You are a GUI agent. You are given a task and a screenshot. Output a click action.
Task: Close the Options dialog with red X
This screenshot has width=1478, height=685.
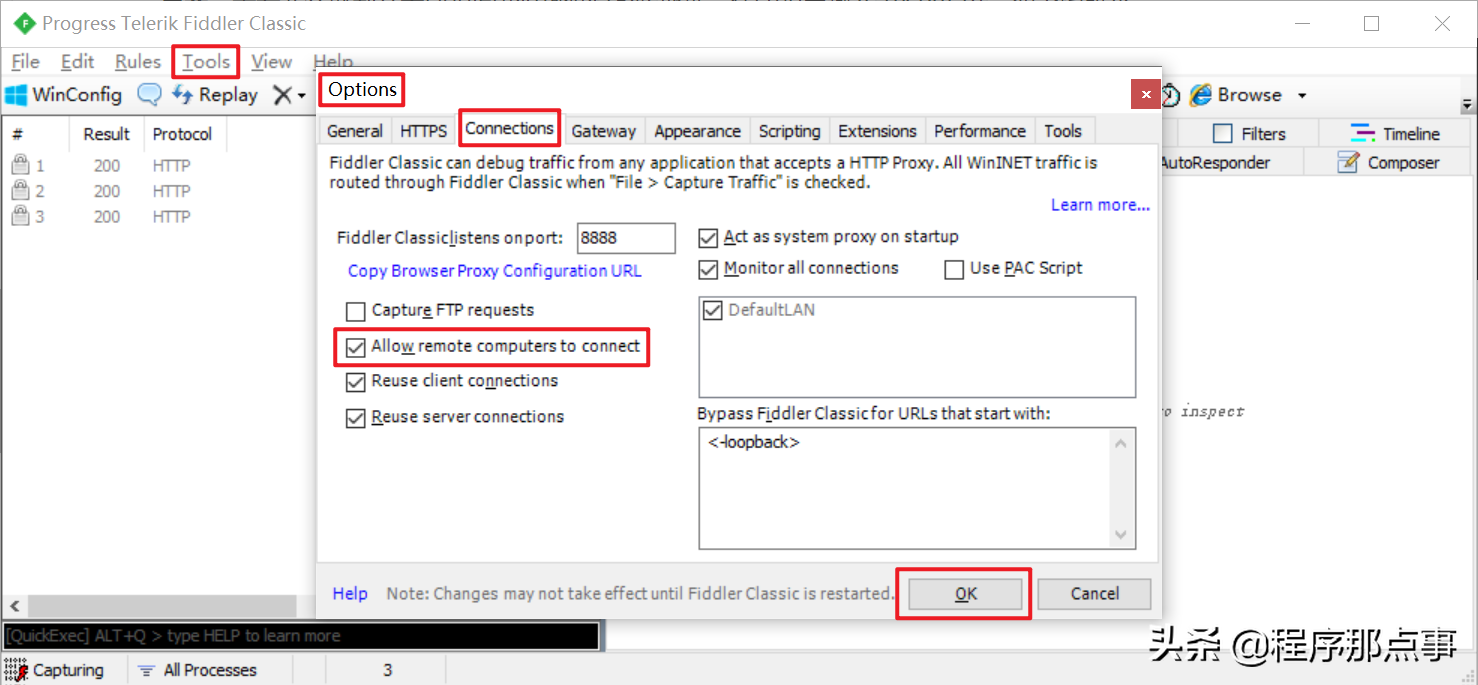point(1146,94)
